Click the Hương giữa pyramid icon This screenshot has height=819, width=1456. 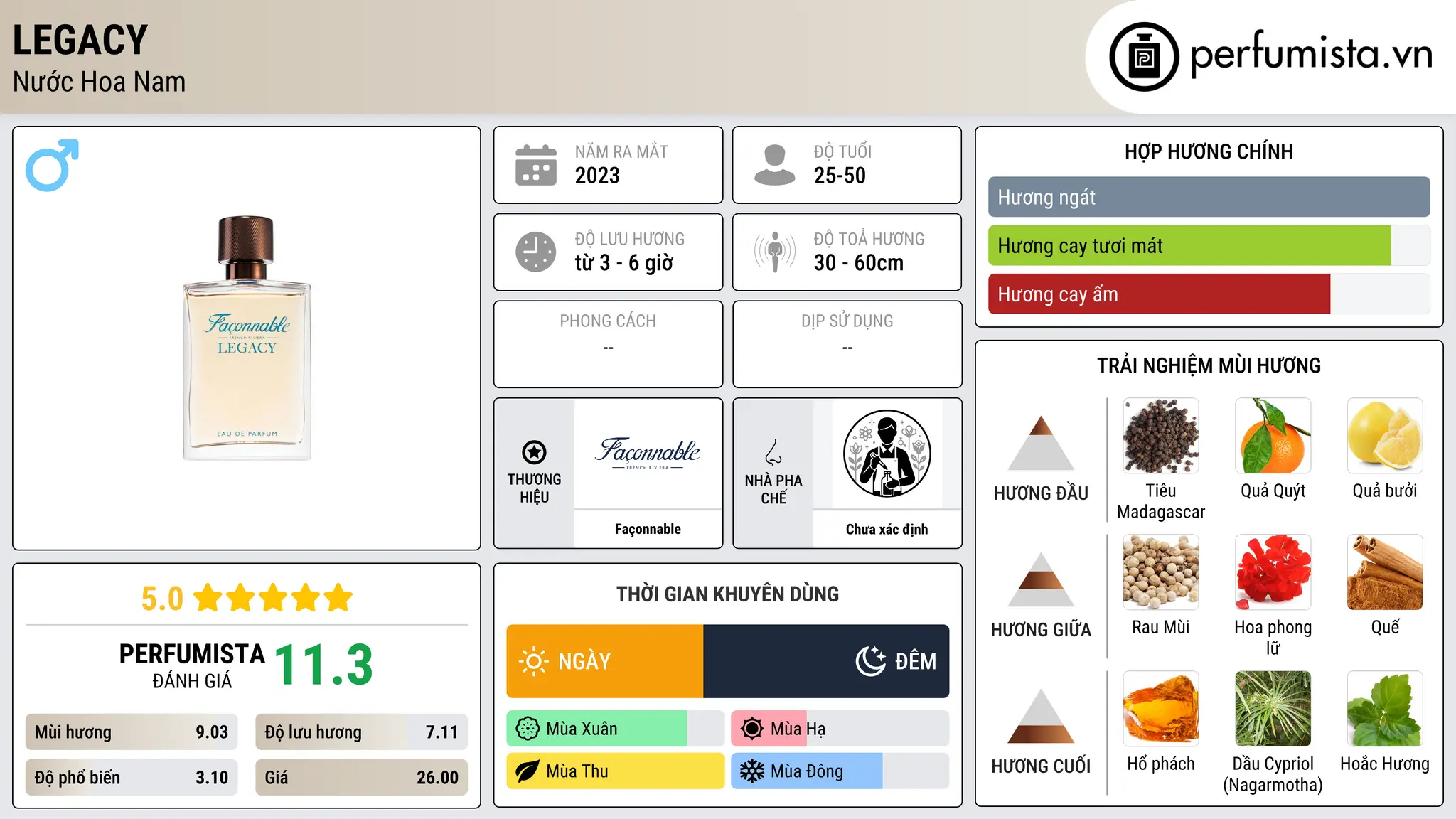pyautogui.click(x=1041, y=579)
